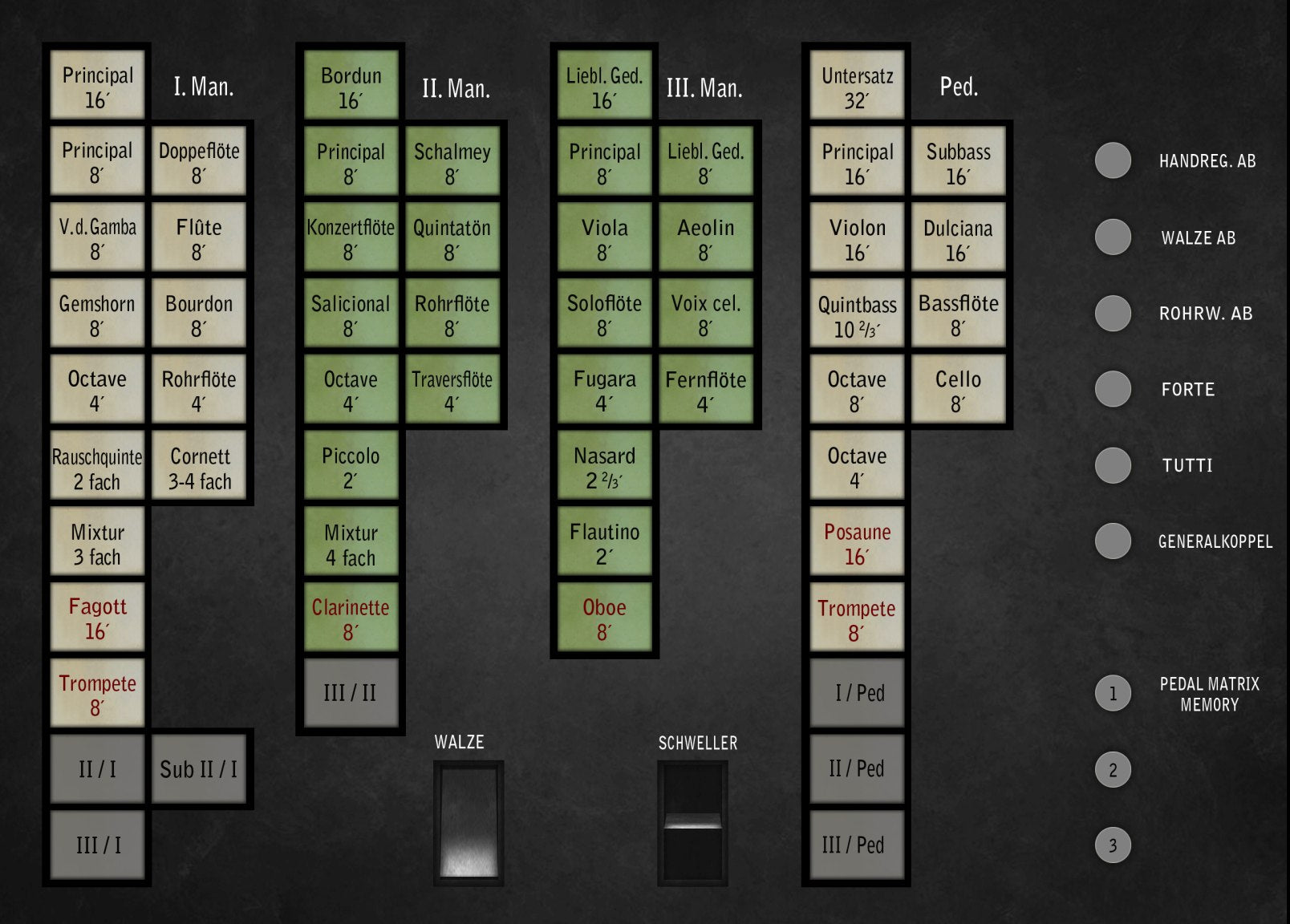Click the WALZE crescendo pedal slider
This screenshot has height=924, width=1290.
coord(469,823)
